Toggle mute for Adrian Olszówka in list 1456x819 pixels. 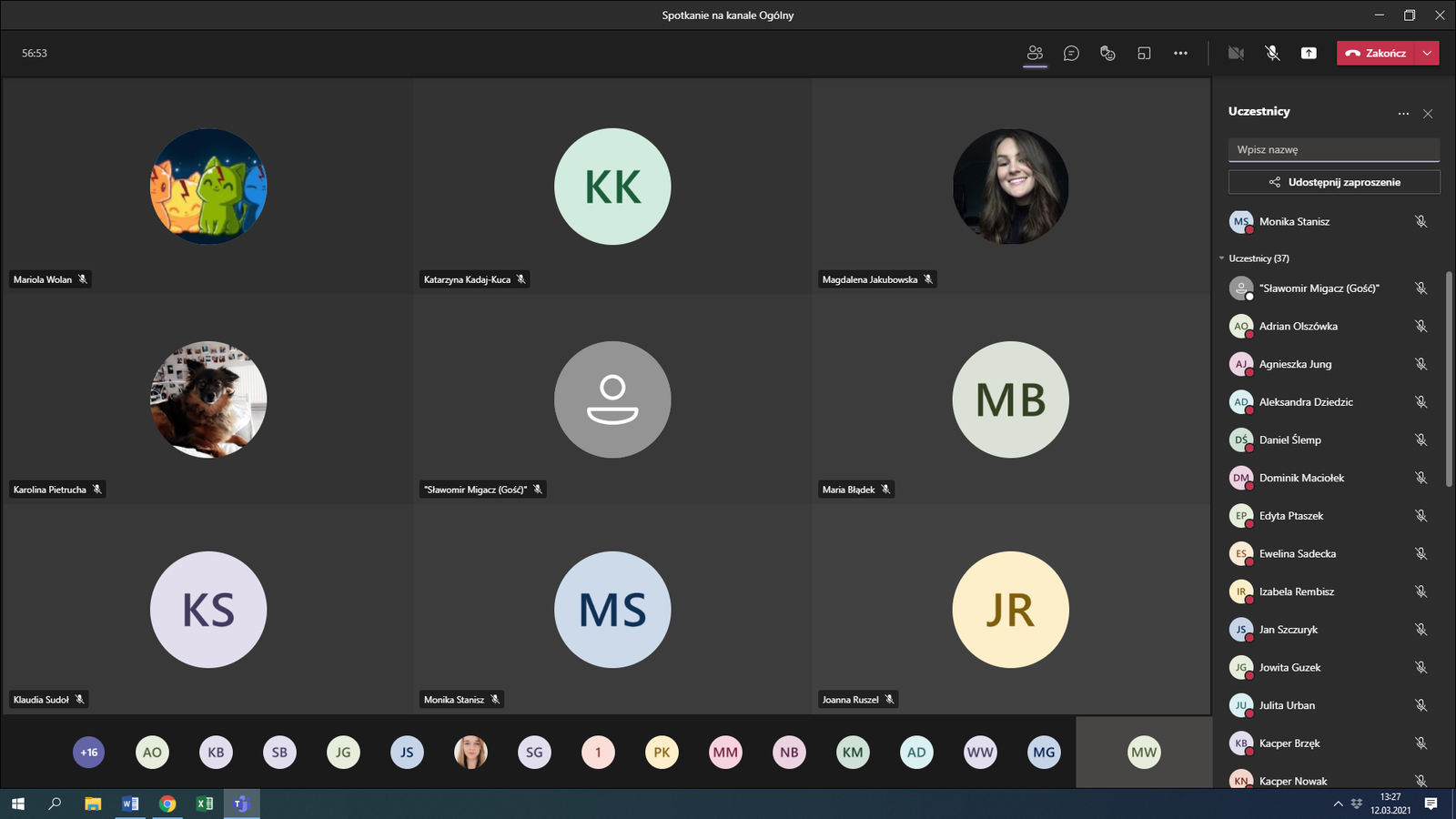[1421, 326]
